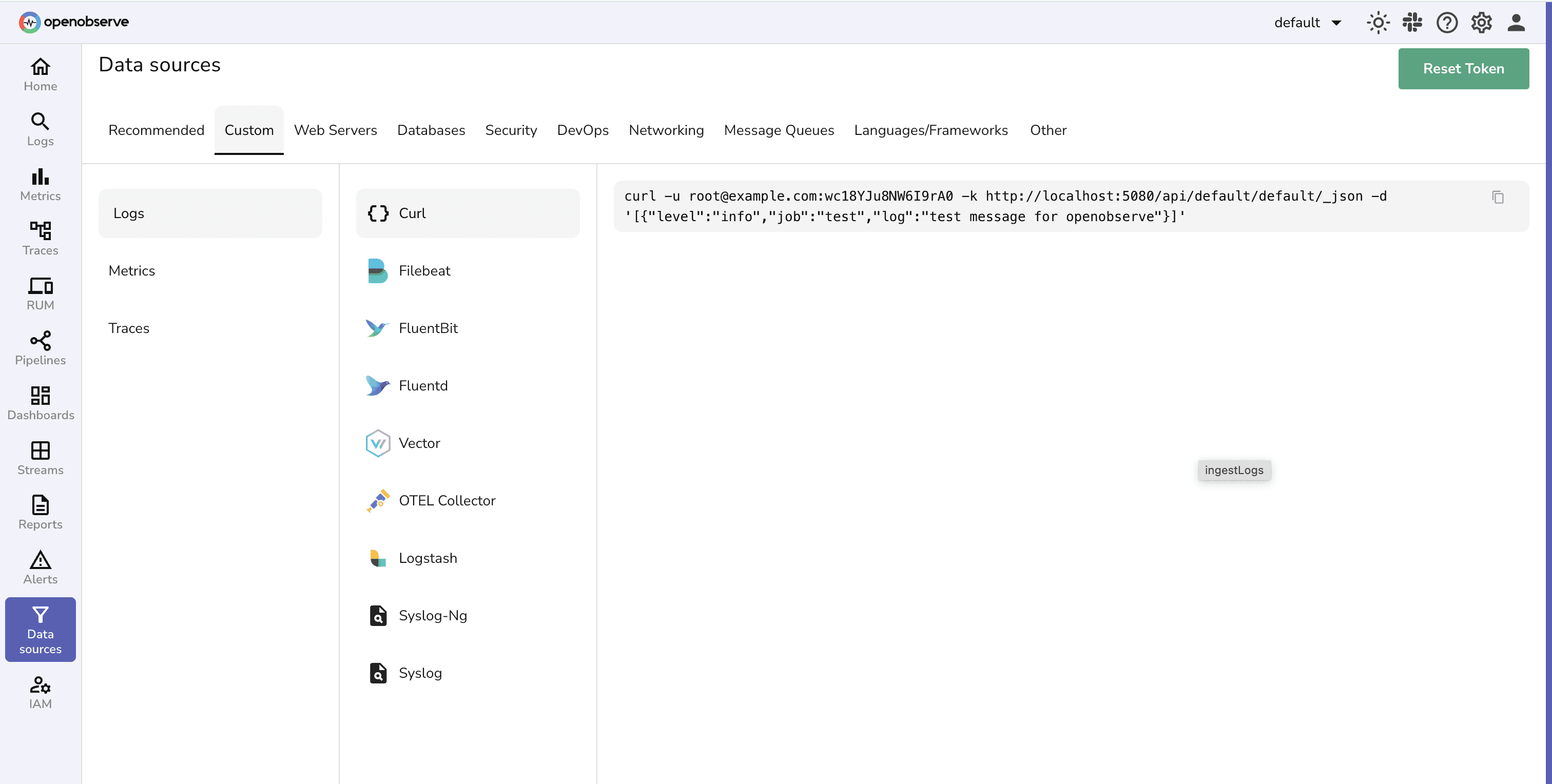Toggle light/dark theme with sun icon
This screenshot has height=784, width=1552.
click(x=1378, y=22)
